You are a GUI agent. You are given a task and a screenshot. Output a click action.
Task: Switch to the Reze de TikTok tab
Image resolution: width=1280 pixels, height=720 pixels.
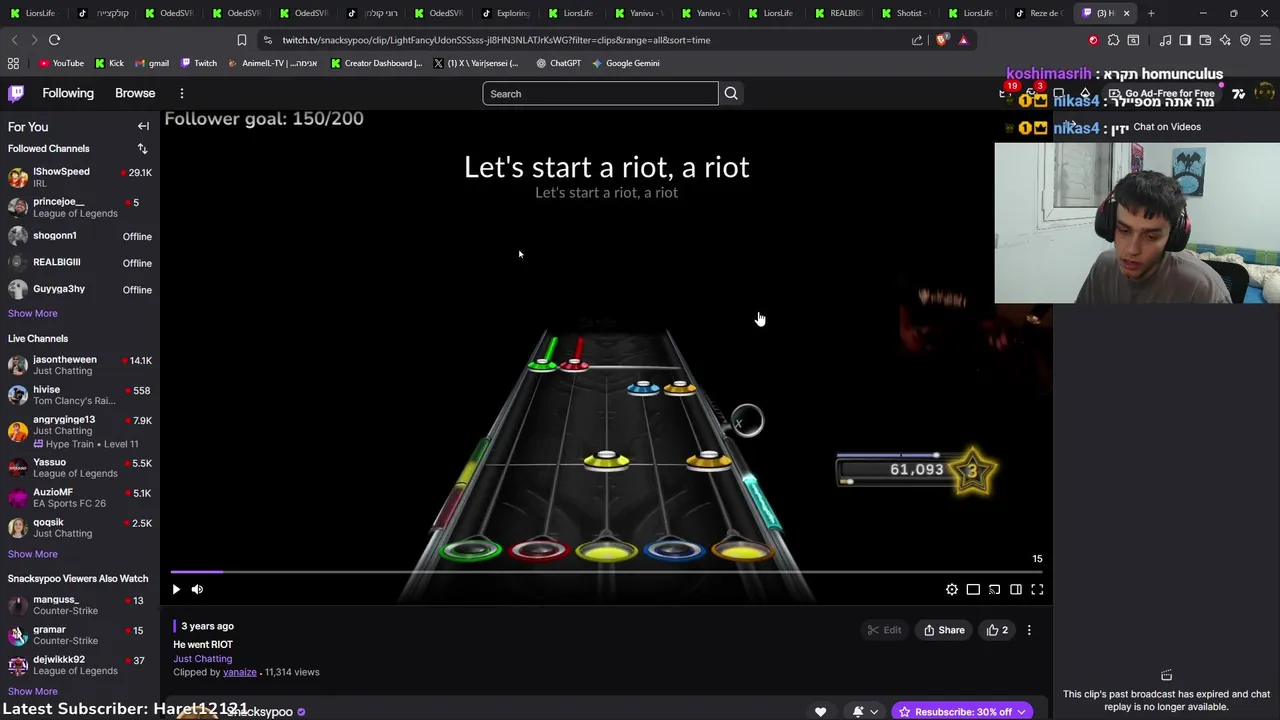[x=1039, y=13]
